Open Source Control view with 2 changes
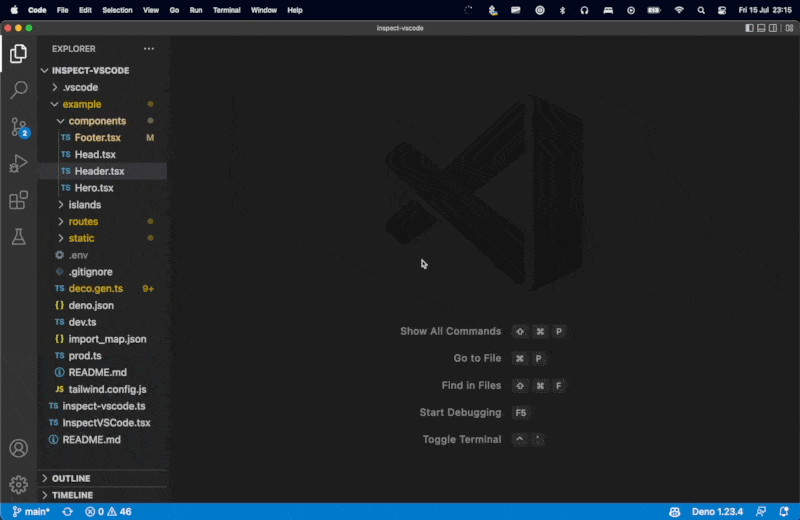The height and width of the screenshot is (520, 800). click(x=19, y=127)
